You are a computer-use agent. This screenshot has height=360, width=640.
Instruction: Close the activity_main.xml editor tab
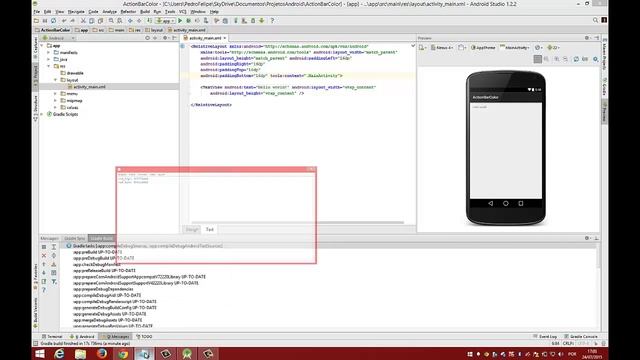(225, 38)
